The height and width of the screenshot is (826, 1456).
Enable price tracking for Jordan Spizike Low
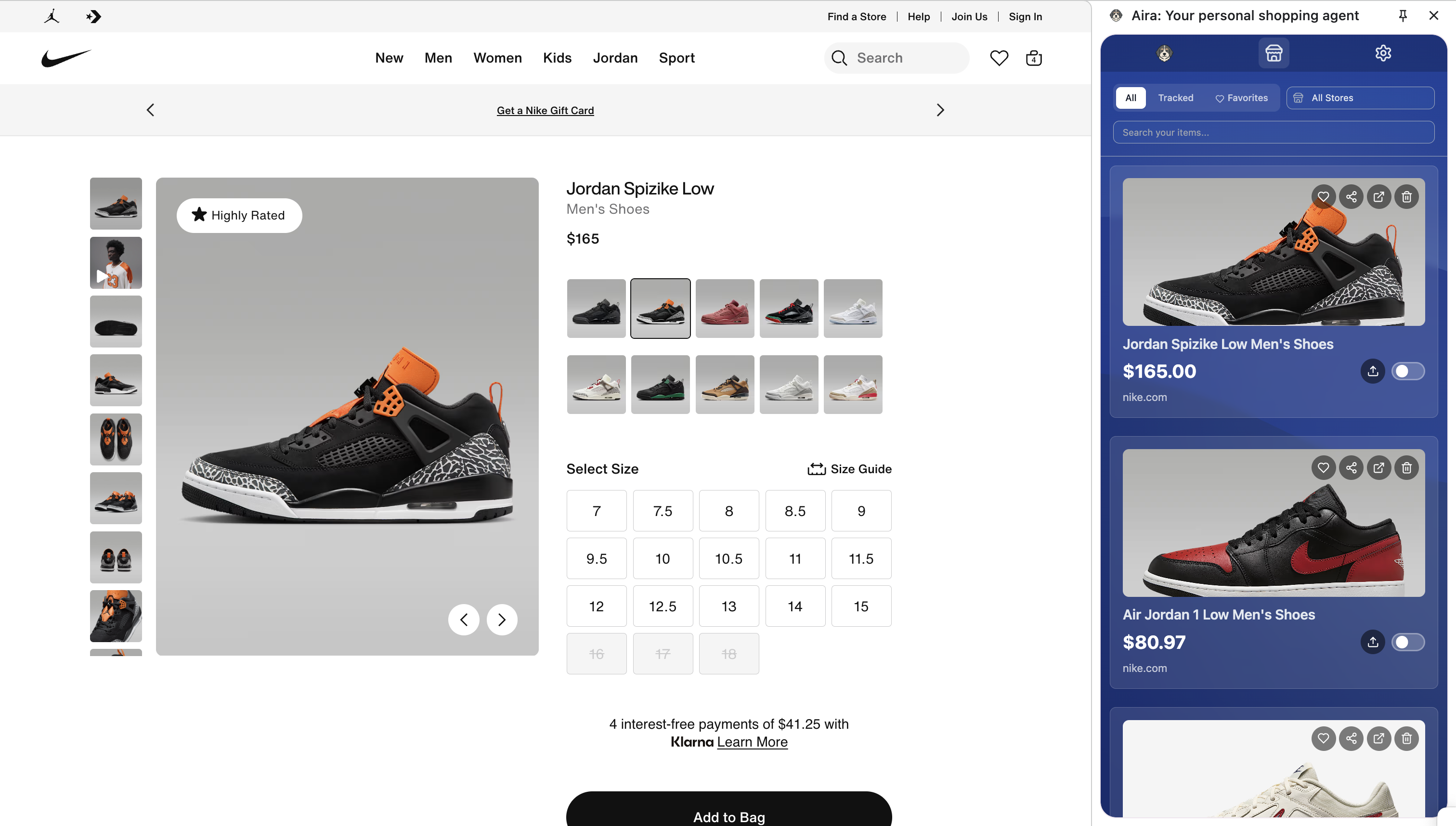[x=1407, y=371]
